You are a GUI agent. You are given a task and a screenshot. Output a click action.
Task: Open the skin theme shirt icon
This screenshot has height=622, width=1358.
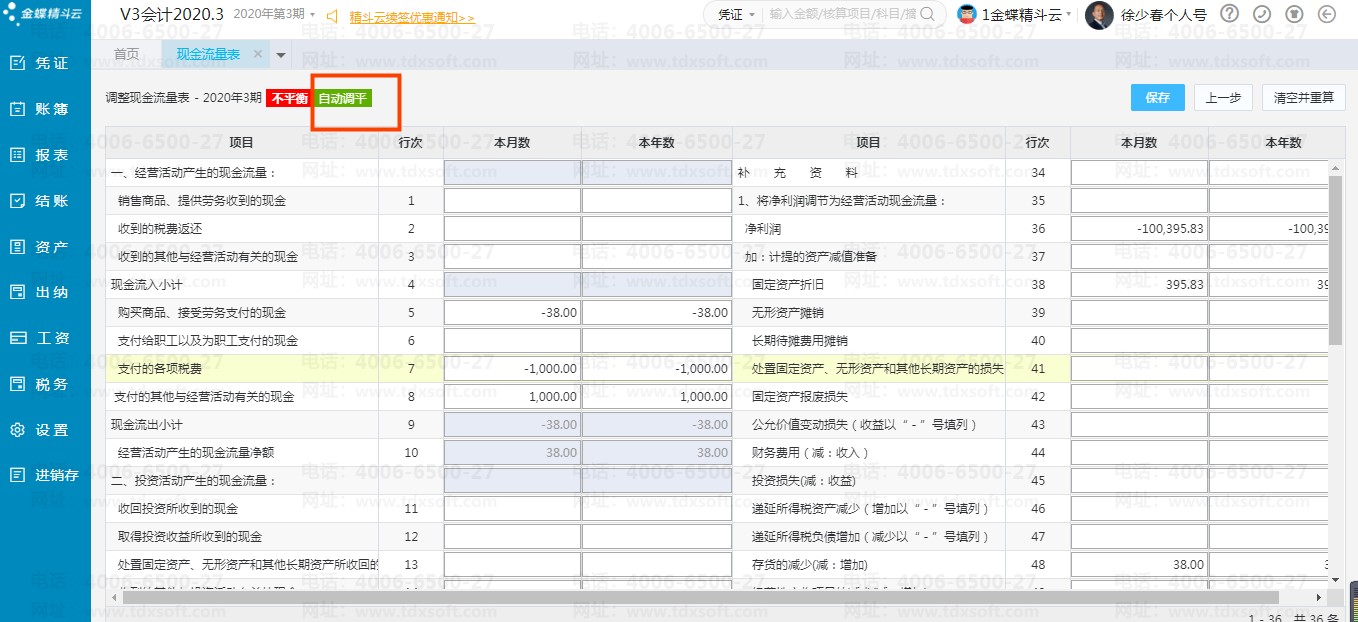tap(1294, 14)
